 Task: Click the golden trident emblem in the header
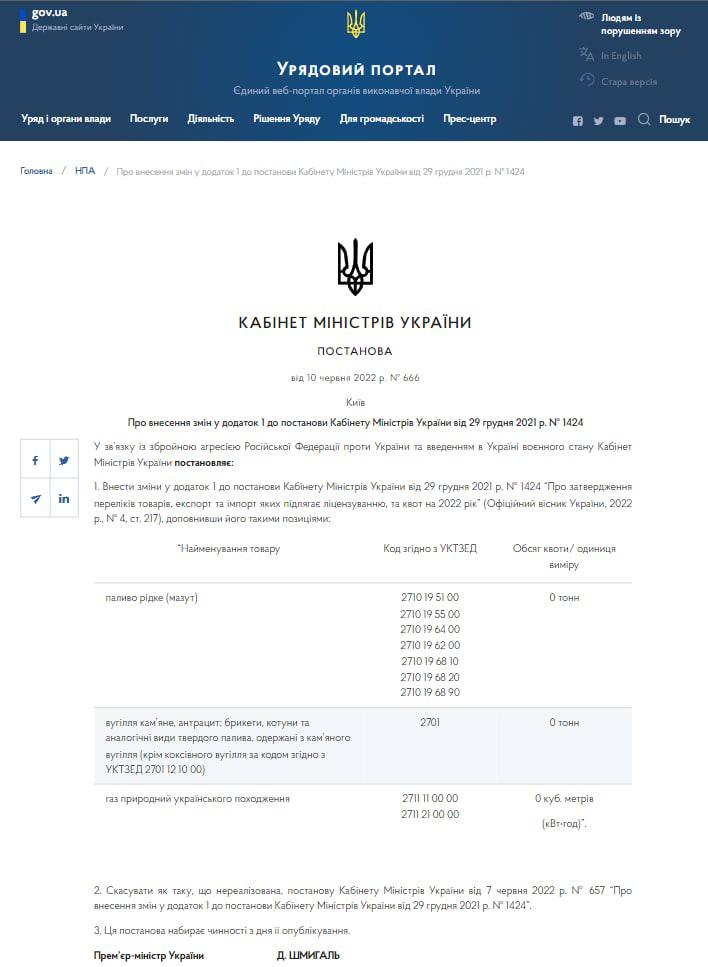point(355,24)
